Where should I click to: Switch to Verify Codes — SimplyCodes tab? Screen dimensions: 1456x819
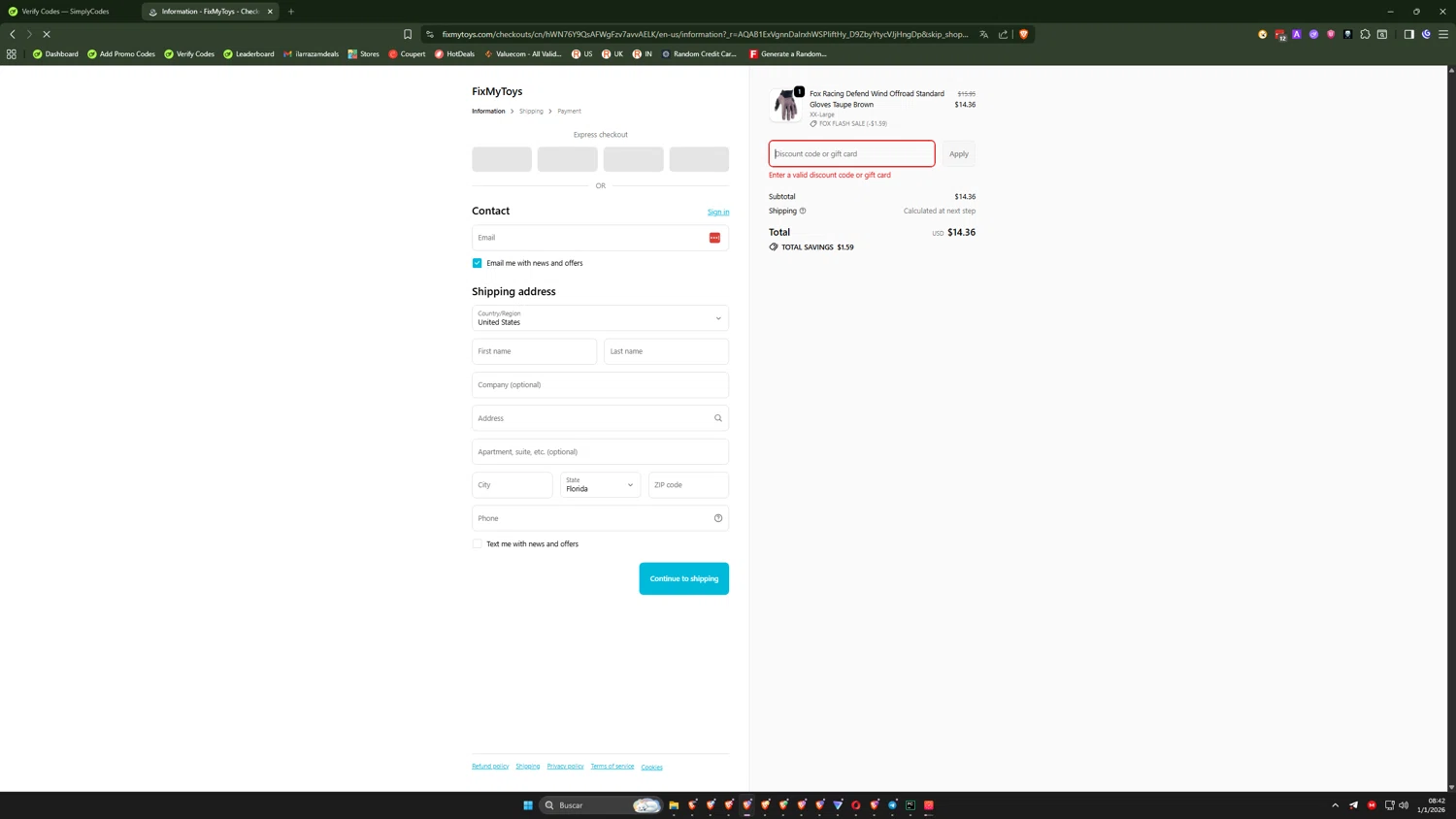(66, 12)
